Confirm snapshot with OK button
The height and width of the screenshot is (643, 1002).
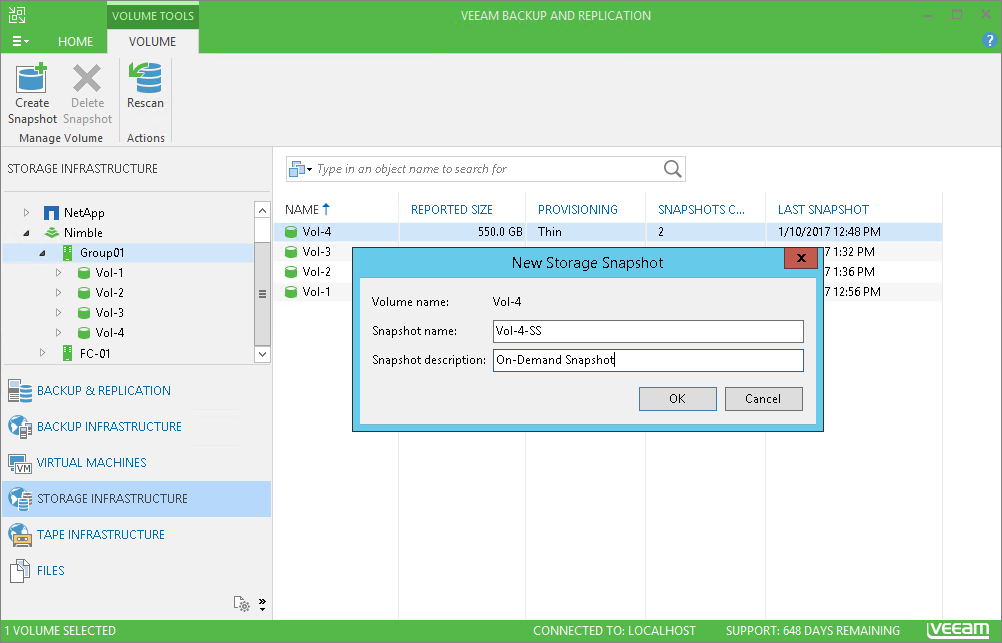(x=677, y=399)
